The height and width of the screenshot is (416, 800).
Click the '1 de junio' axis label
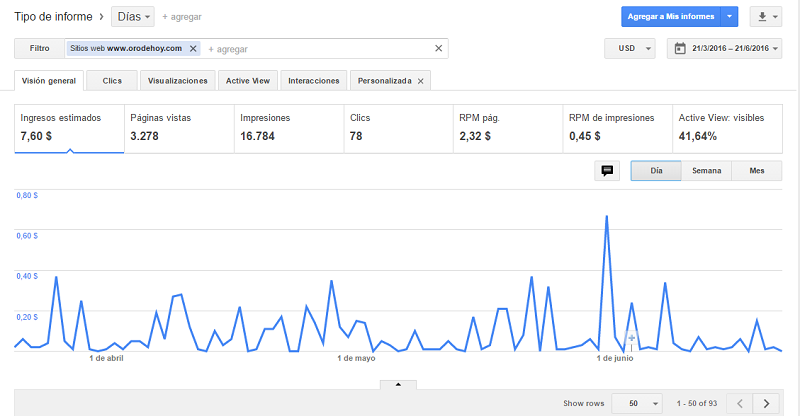[x=615, y=358]
